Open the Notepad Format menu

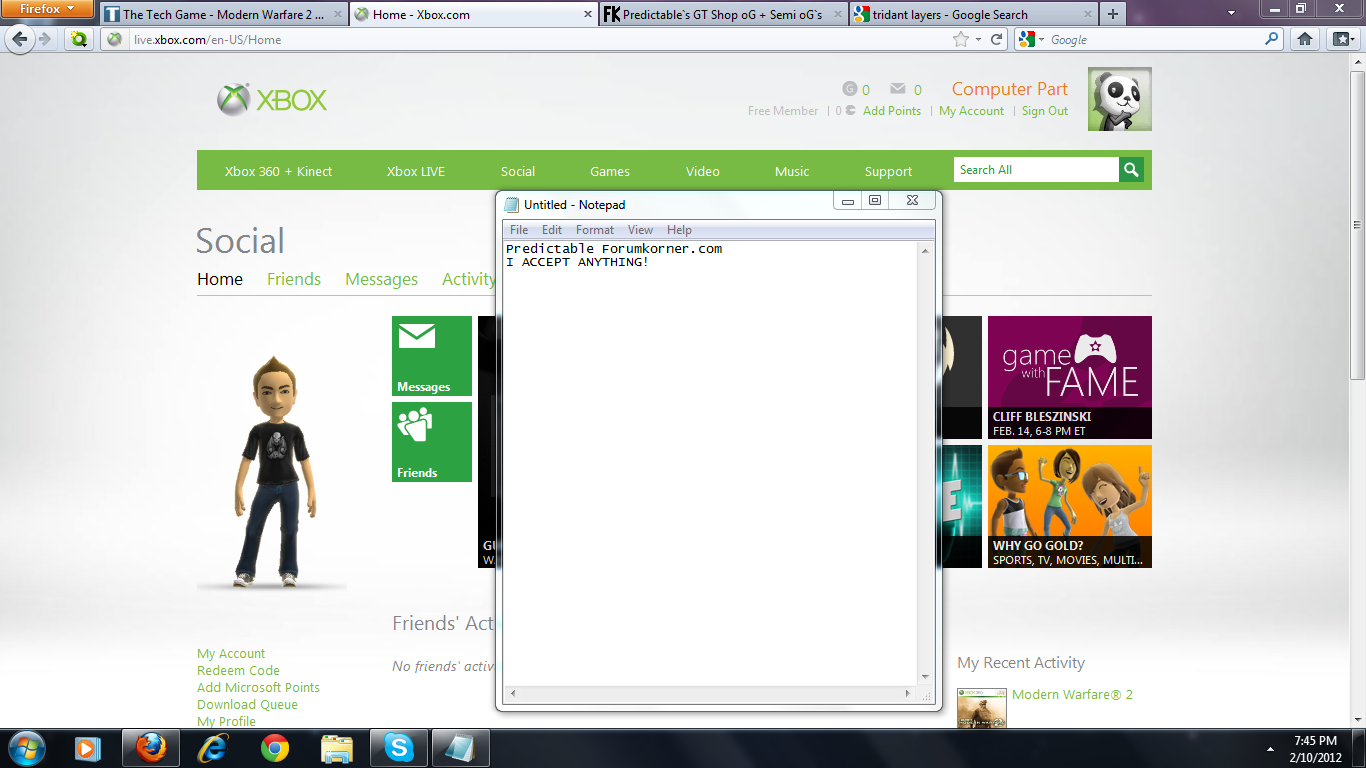595,230
